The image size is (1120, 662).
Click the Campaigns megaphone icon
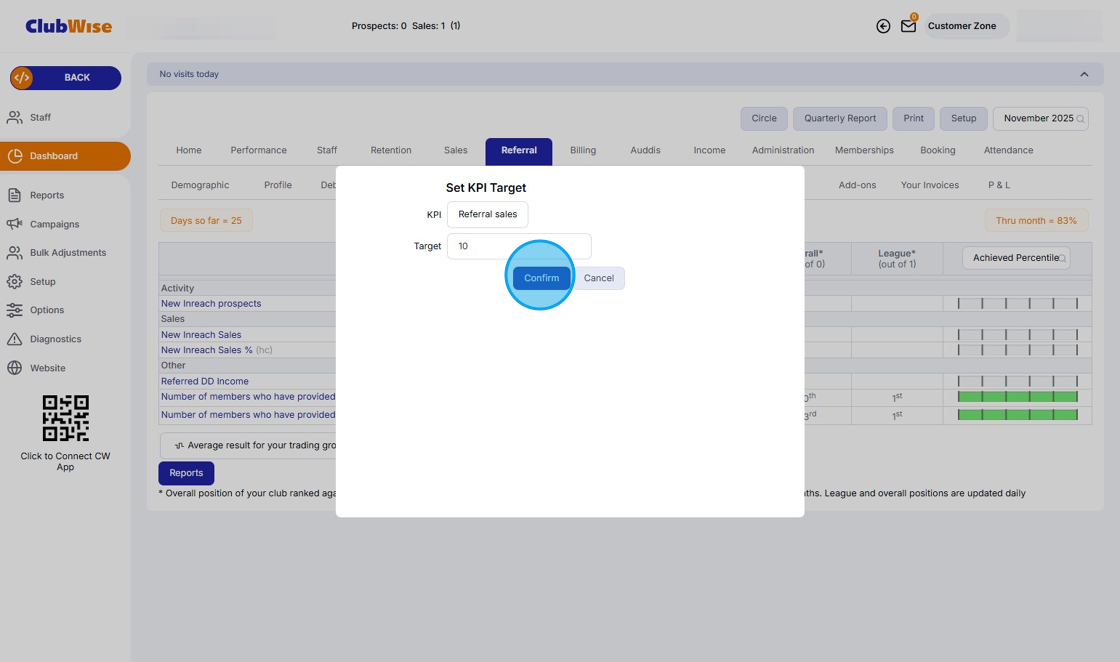(x=14, y=224)
